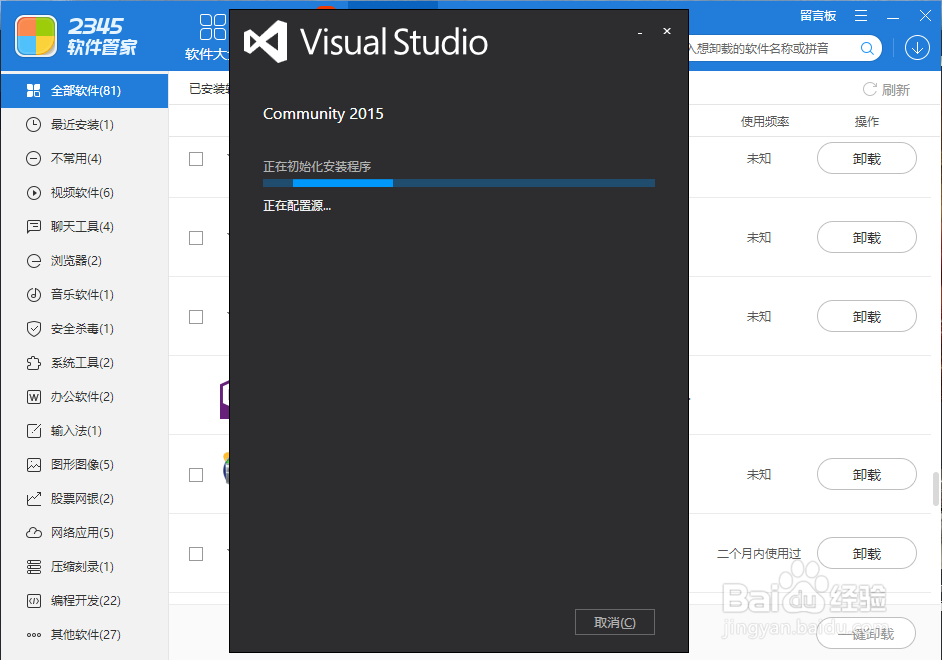Screen dimensions: 942x660
Task: Select 不常用(4) minus icon category
Action: tap(34, 159)
